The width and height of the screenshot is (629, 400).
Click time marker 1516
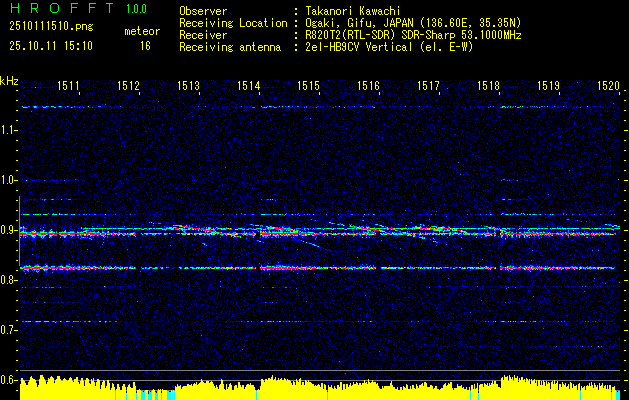pyautogui.click(x=368, y=85)
